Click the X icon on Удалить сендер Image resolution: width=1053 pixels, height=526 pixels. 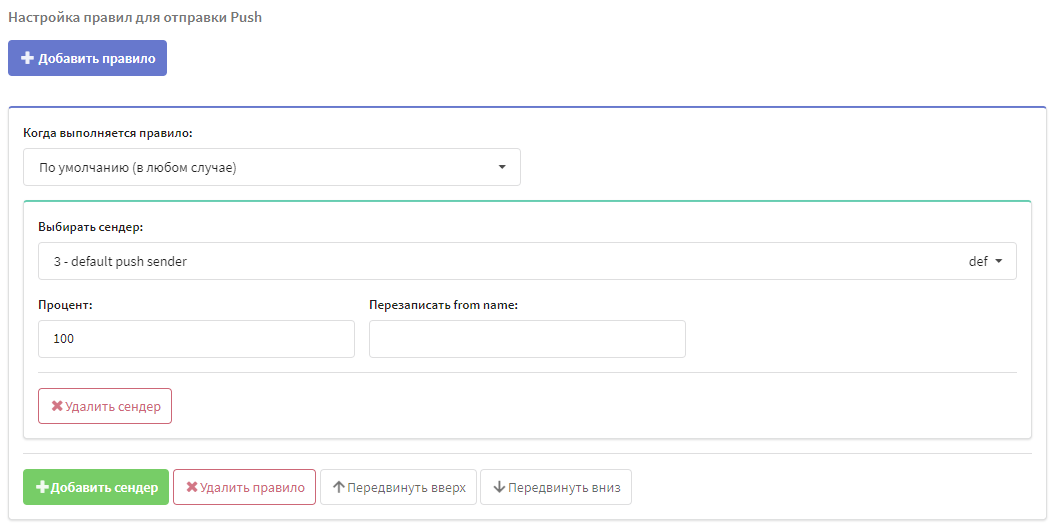pos(57,406)
